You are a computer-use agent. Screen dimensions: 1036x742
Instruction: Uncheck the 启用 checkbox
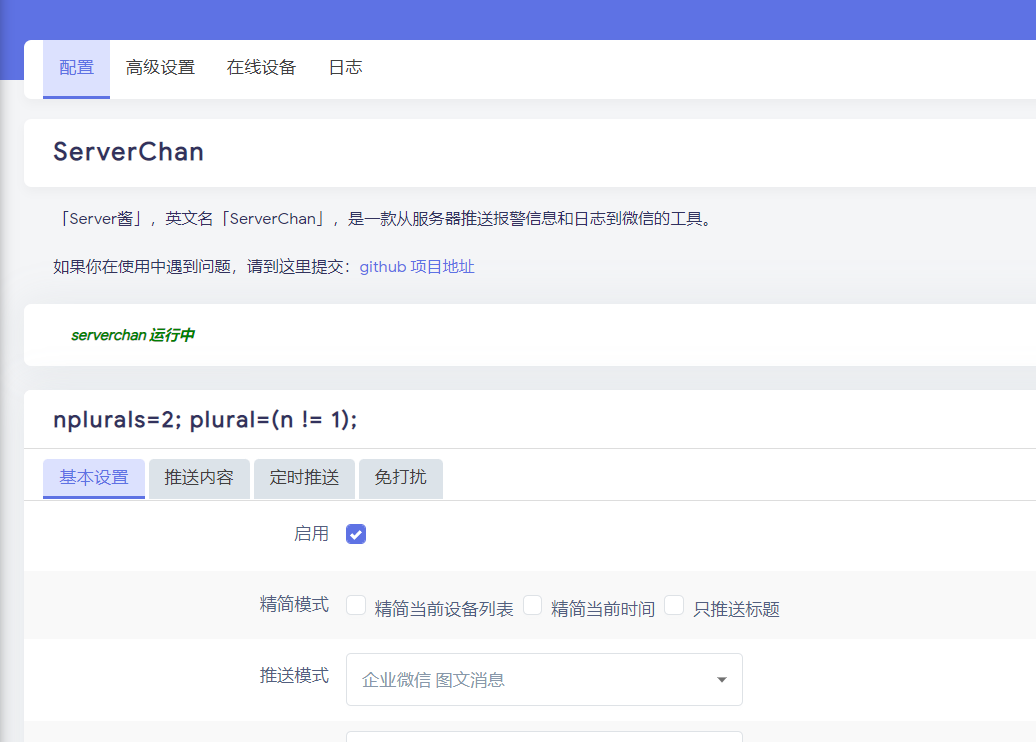tap(356, 534)
